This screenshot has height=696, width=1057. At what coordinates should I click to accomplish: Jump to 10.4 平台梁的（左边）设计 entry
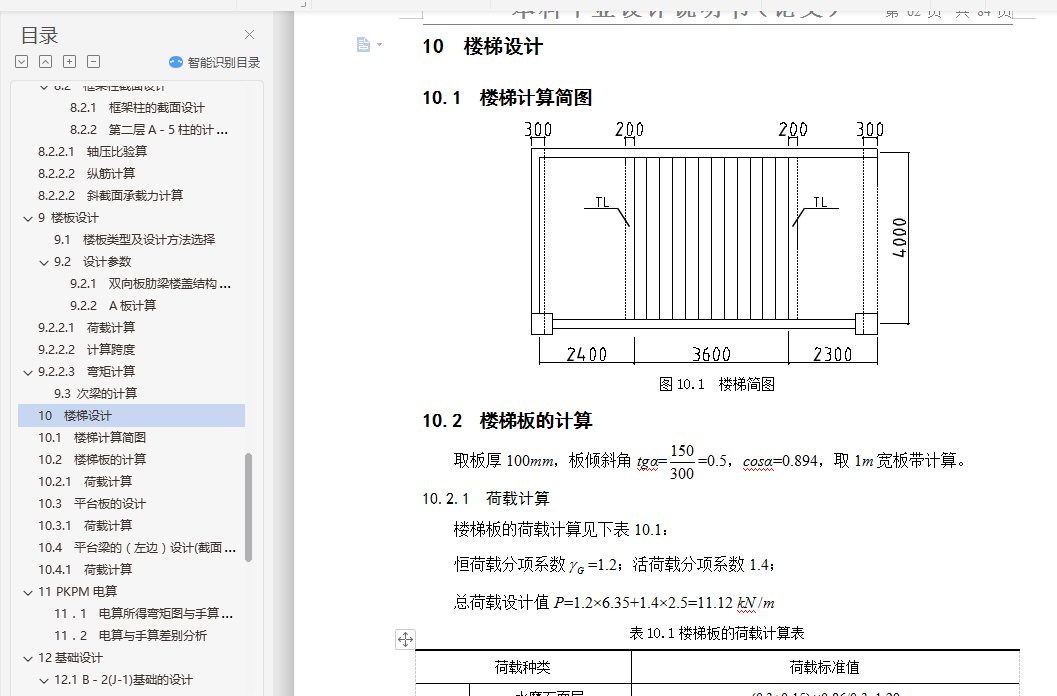137,548
